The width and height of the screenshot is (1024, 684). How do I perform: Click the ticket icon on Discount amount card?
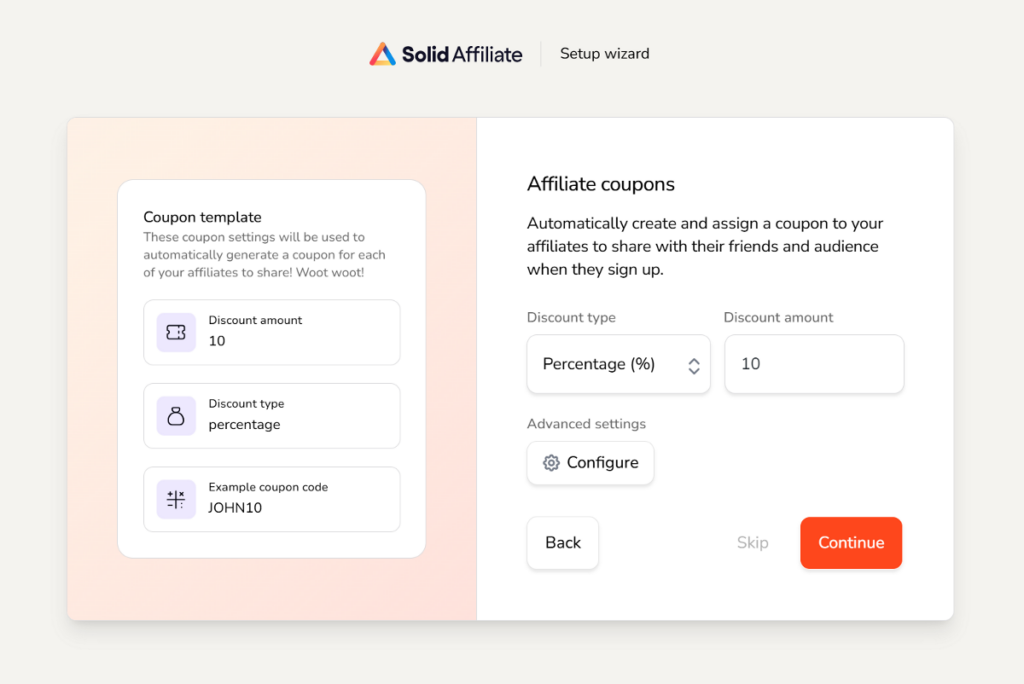click(175, 332)
